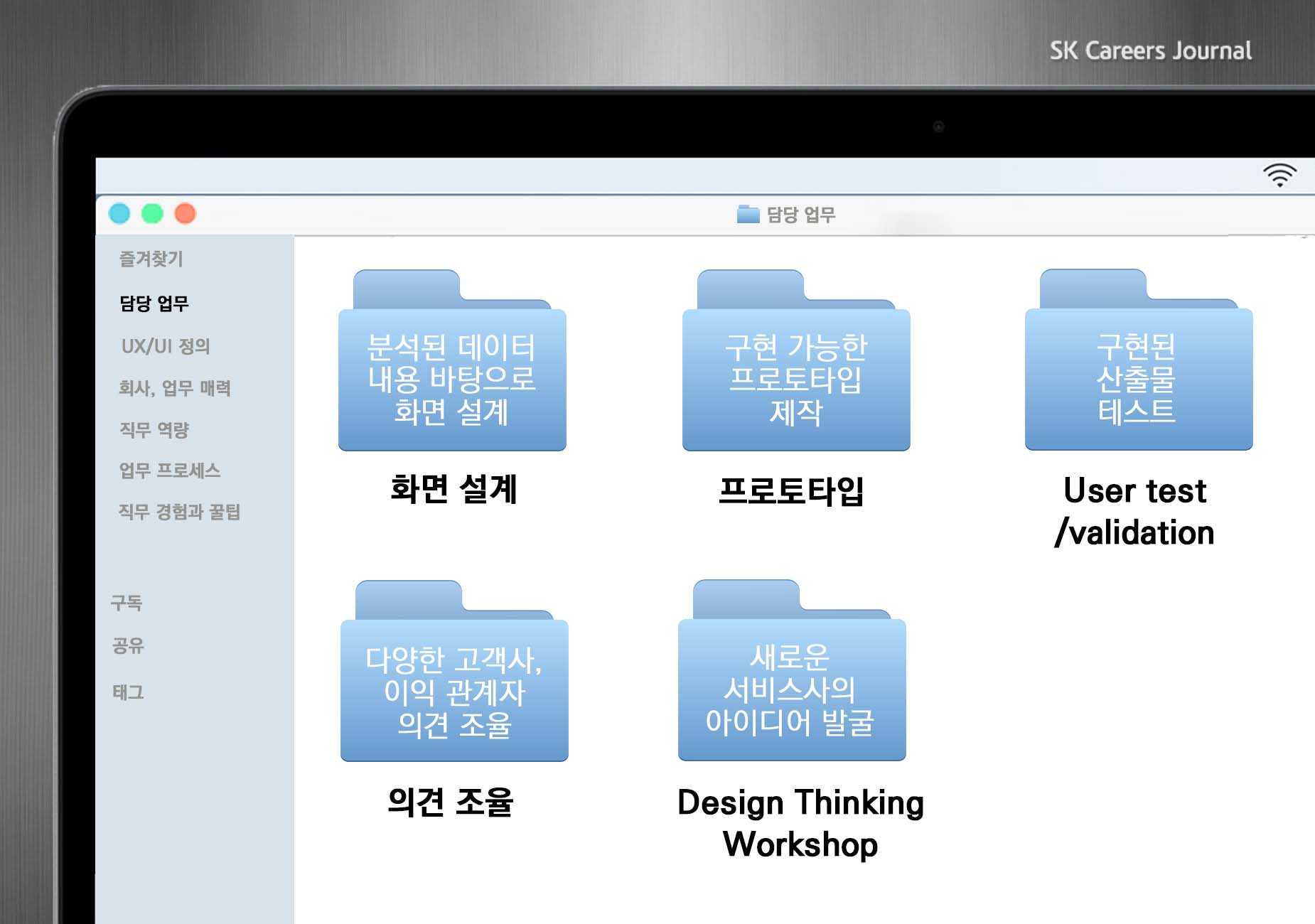Click the 태그 sidebar heading
Image resolution: width=1315 pixels, height=924 pixels.
(x=128, y=692)
